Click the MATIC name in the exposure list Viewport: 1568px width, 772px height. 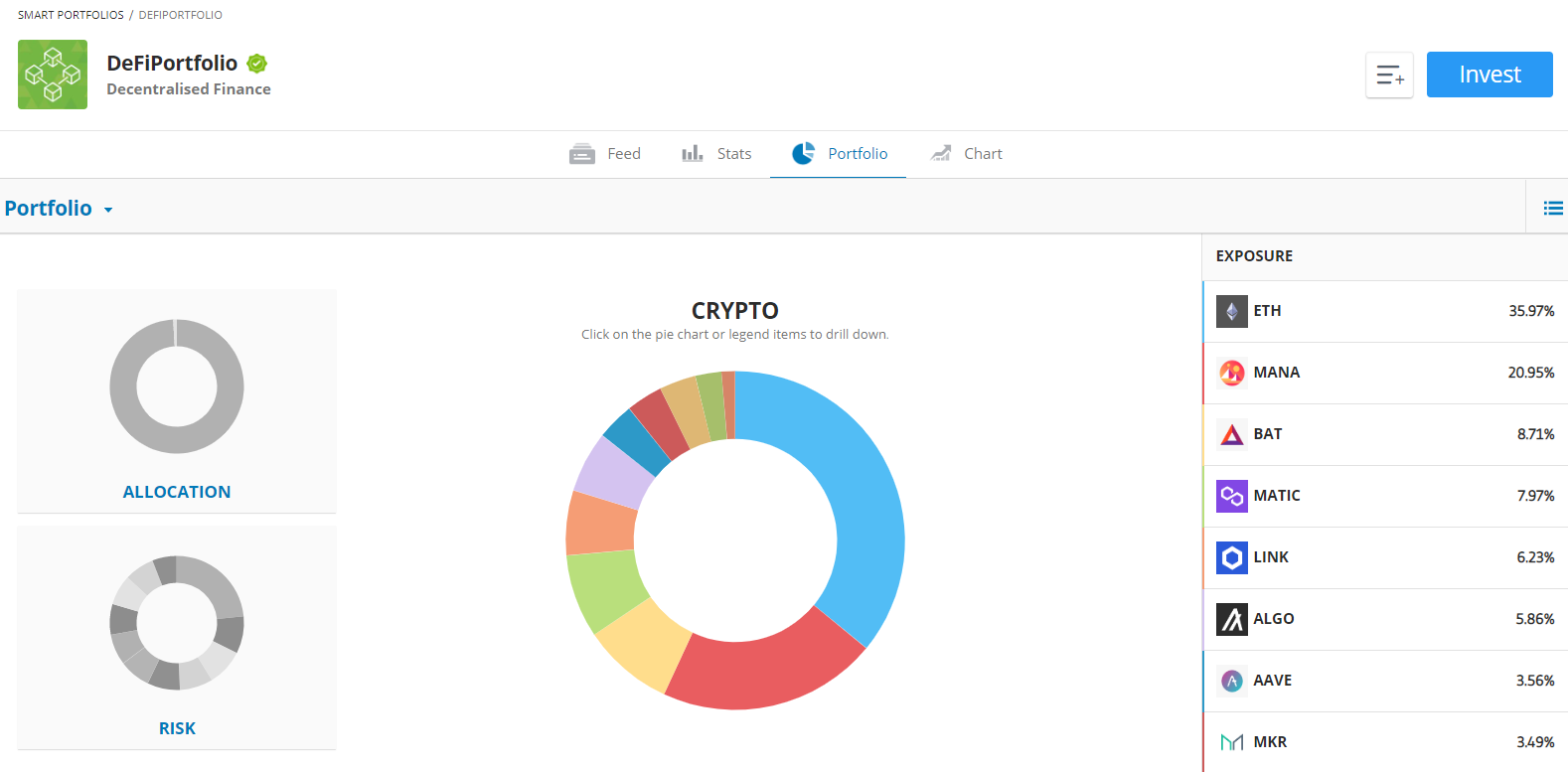pyautogui.click(x=1277, y=496)
